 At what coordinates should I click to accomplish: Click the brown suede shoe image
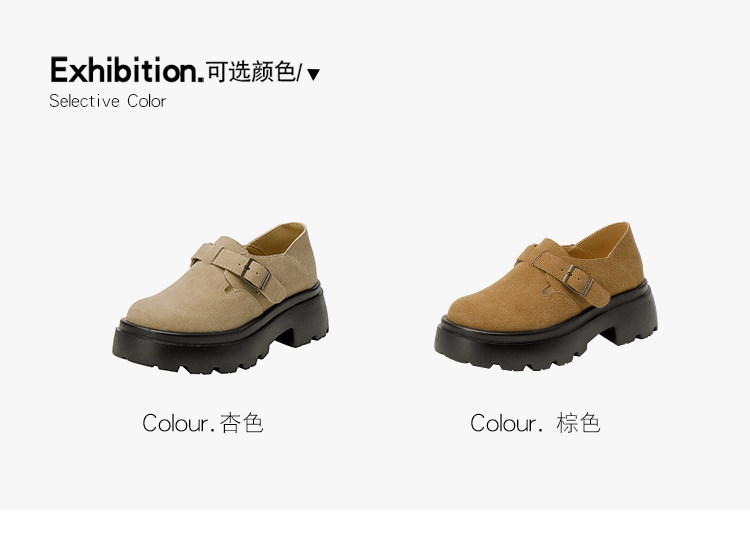coord(546,297)
